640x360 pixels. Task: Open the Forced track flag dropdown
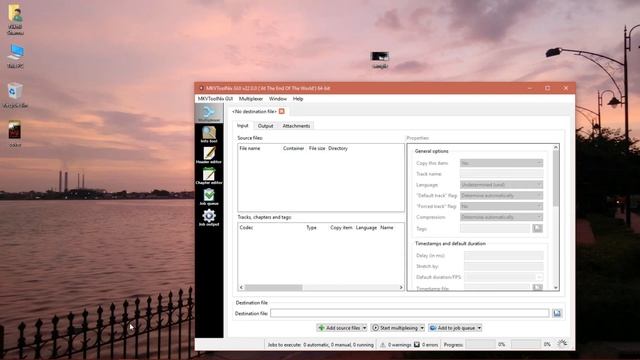point(501,206)
